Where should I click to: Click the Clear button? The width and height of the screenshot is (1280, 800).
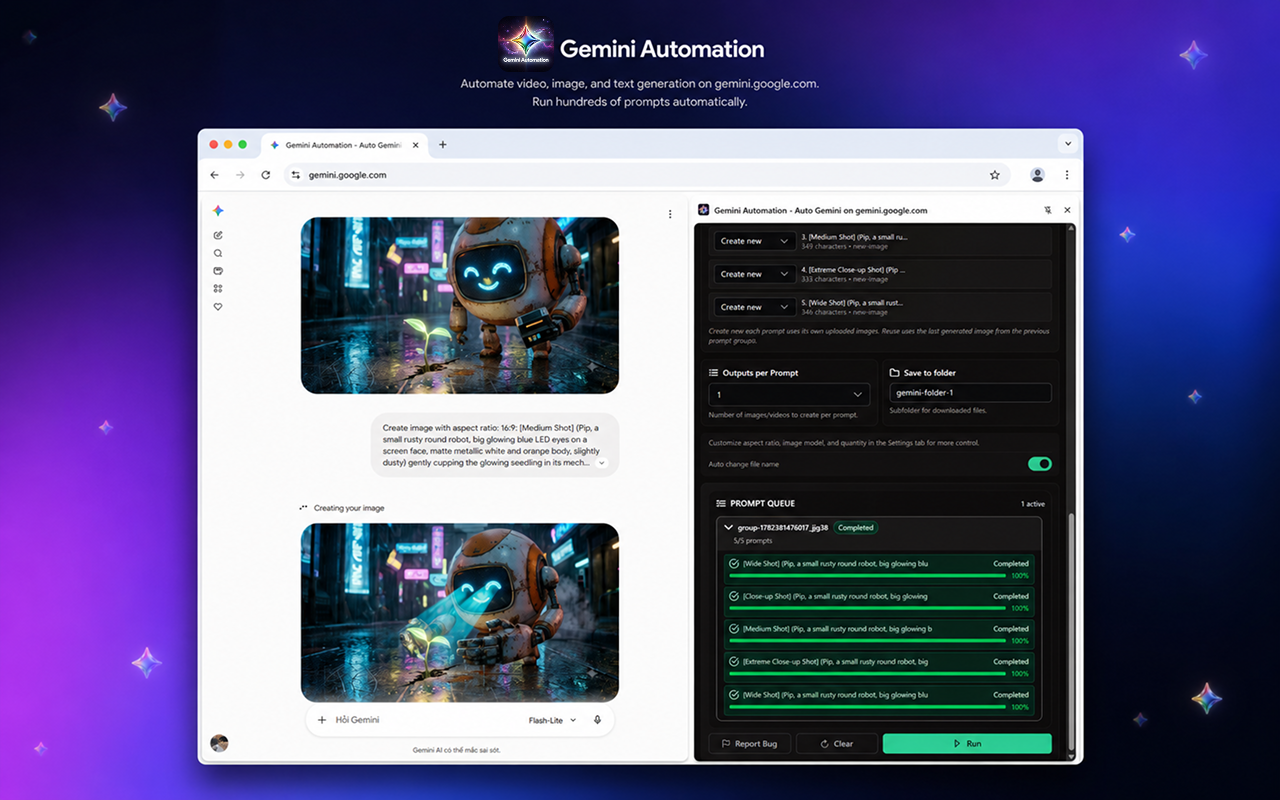click(837, 744)
